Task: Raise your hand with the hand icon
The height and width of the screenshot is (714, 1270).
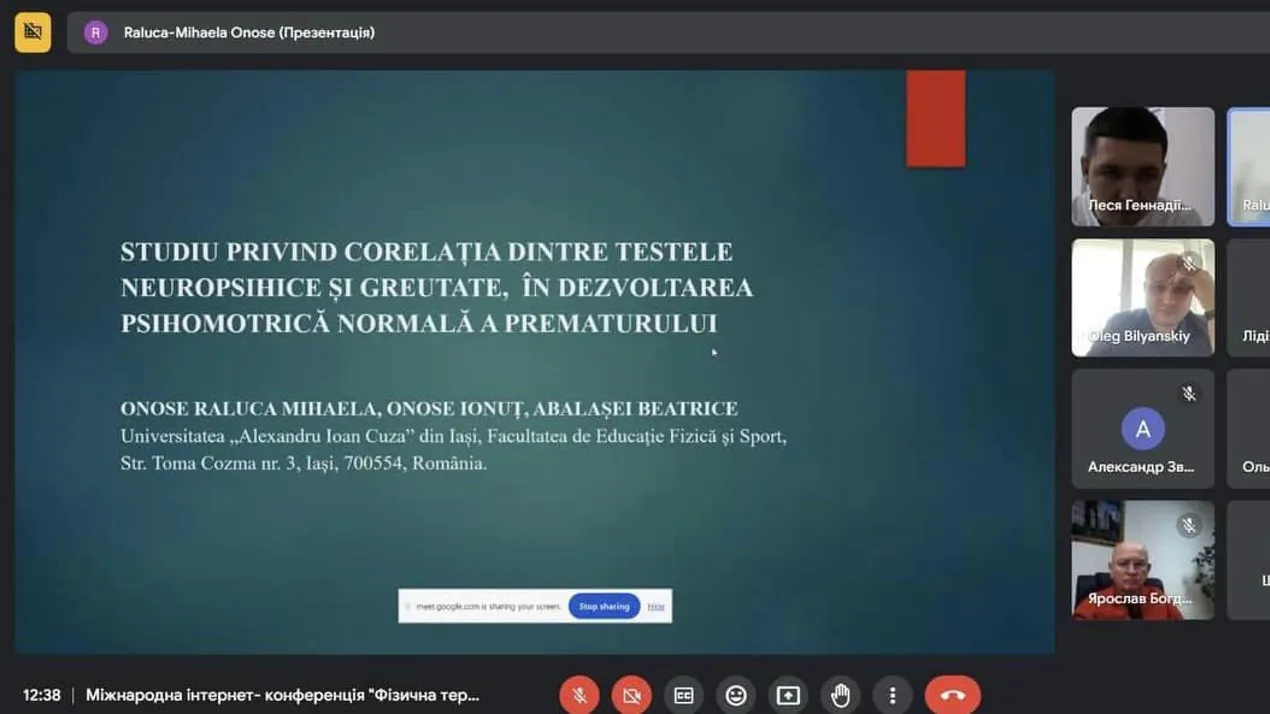Action: point(840,695)
